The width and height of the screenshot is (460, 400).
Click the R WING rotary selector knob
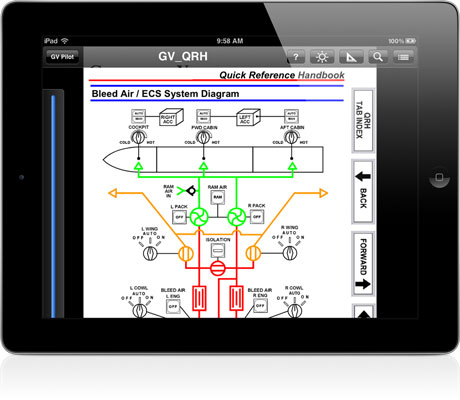(290, 253)
